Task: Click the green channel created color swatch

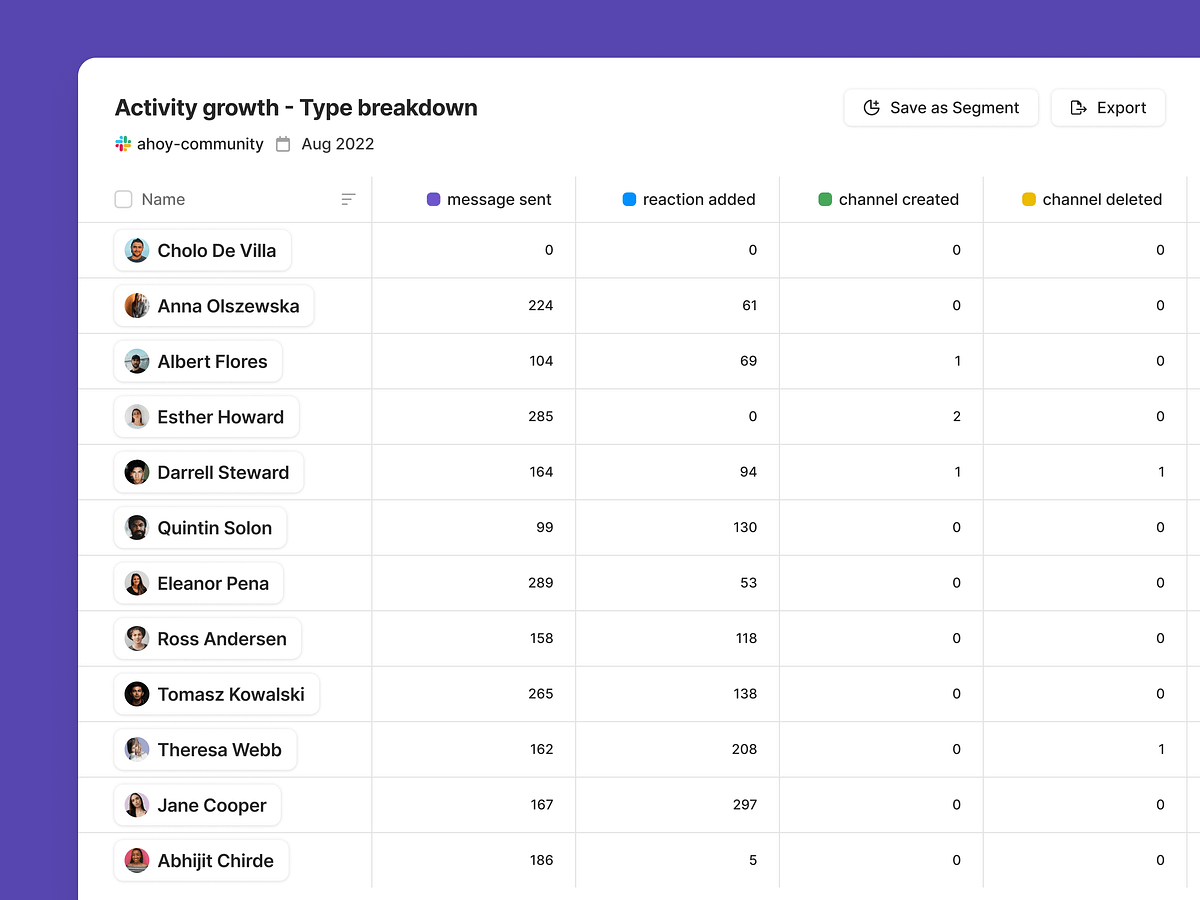Action: tap(825, 199)
